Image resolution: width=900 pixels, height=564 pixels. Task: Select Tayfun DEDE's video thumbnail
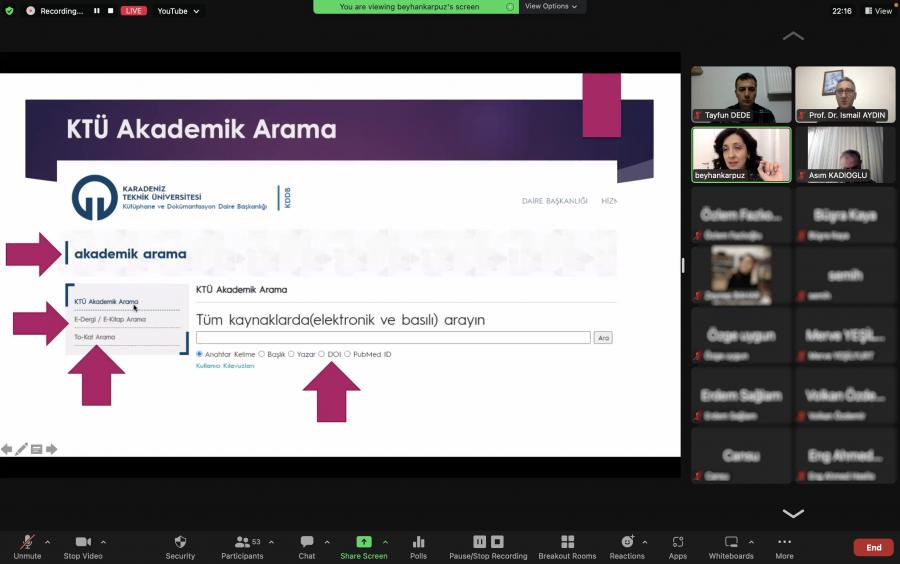click(741, 95)
